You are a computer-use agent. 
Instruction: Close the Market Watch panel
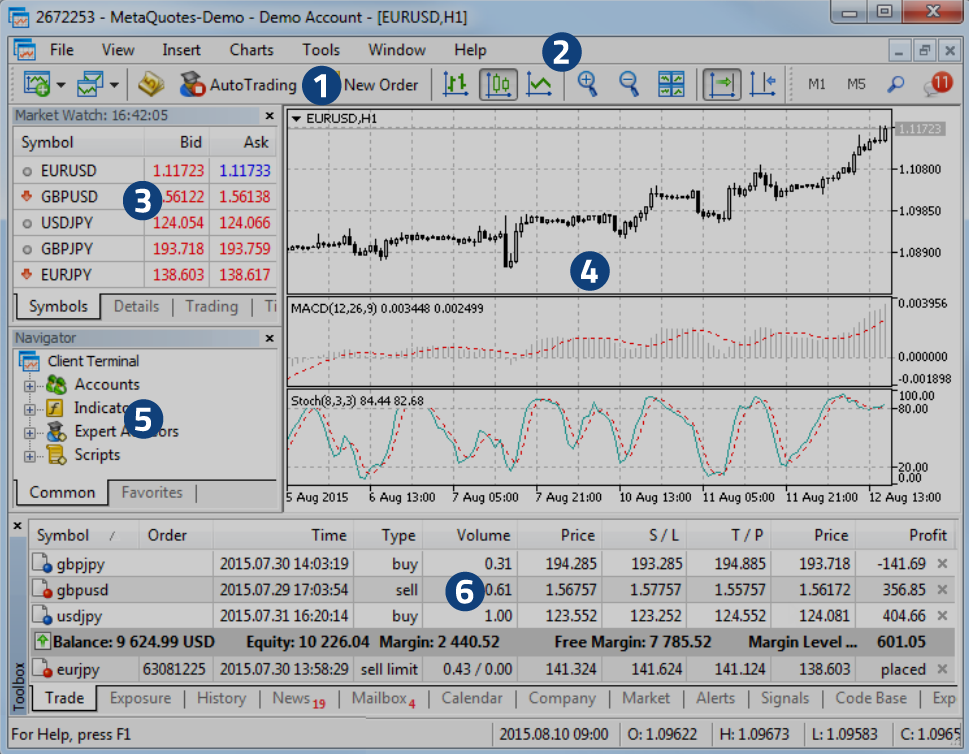269,116
